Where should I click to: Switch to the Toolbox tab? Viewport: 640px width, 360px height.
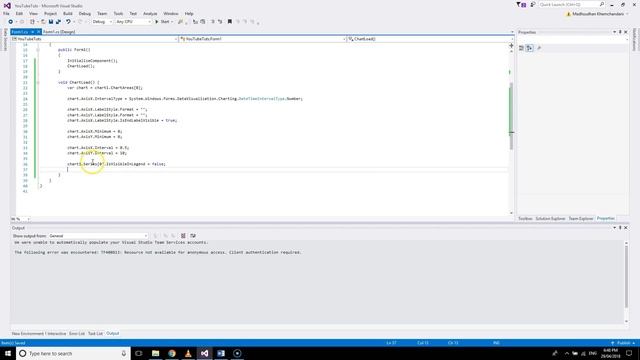525,219
